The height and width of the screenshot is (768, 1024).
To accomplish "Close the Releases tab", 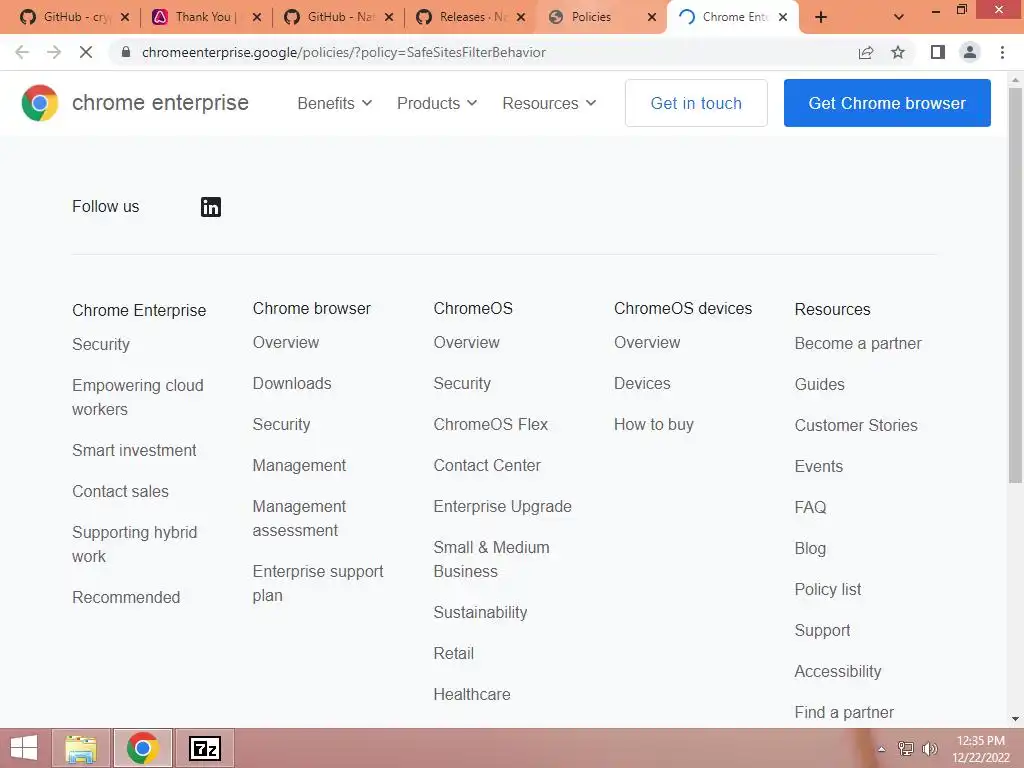I will (520, 18).
